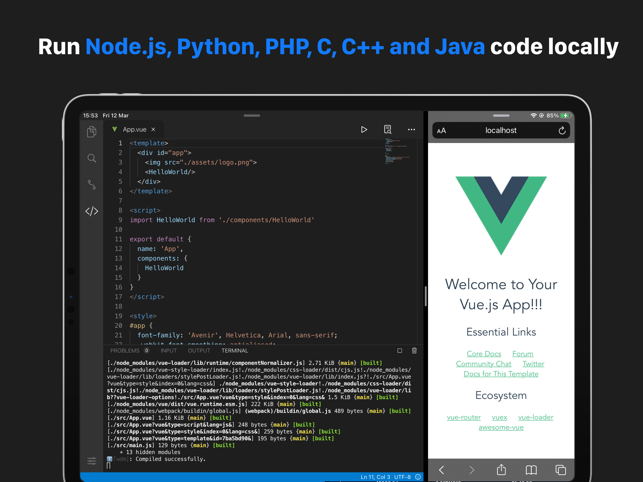Maximize the terminal panel using square icon
Image resolution: width=643 pixels, height=482 pixels.
point(400,351)
